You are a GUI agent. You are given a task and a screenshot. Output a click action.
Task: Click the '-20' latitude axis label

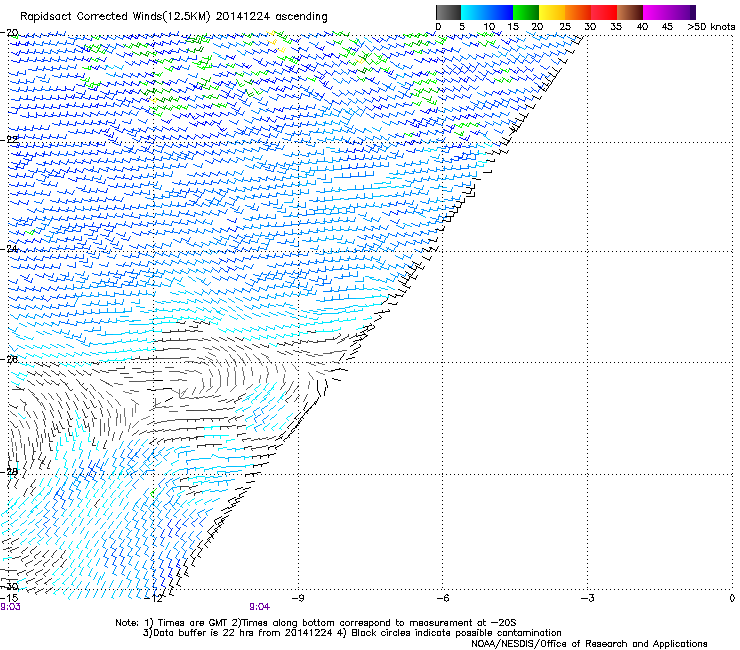(9, 33)
